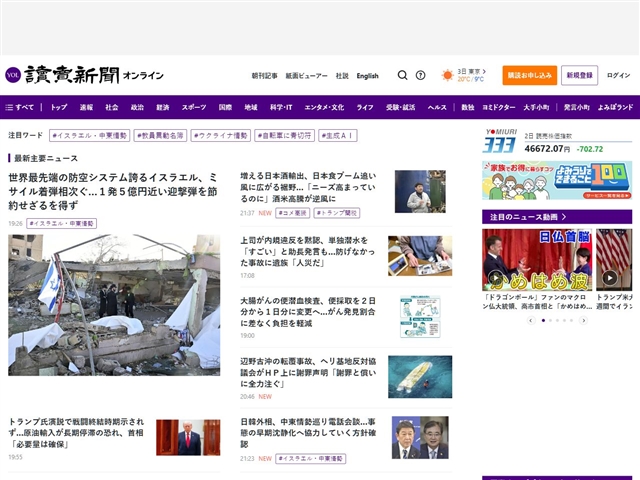Select スポーツ in navigation bar
The height and width of the screenshot is (480, 640).
(x=194, y=107)
